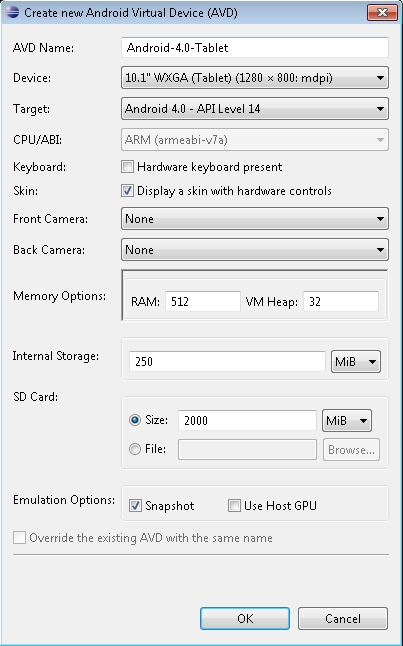Click the Internal Storage field showing 250
The image size is (403, 646).
(x=227, y=361)
